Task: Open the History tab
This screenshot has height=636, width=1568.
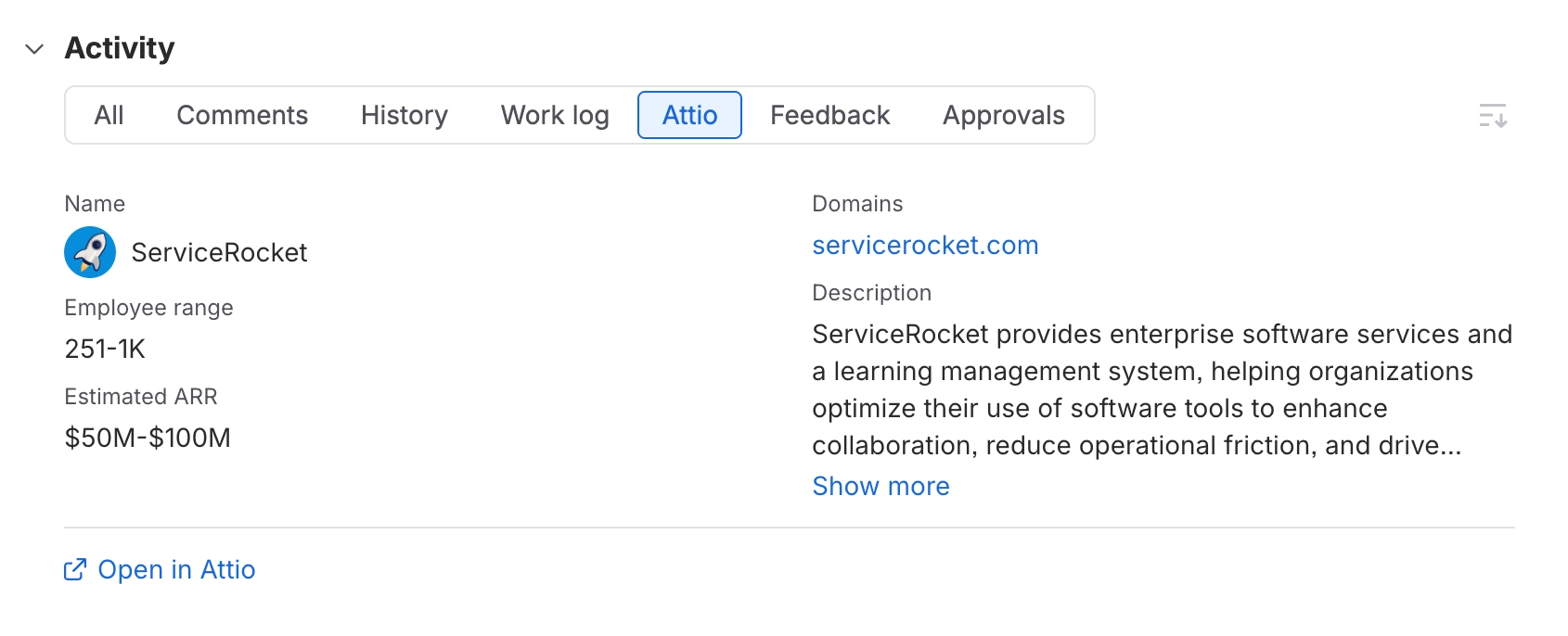Action: 405,115
